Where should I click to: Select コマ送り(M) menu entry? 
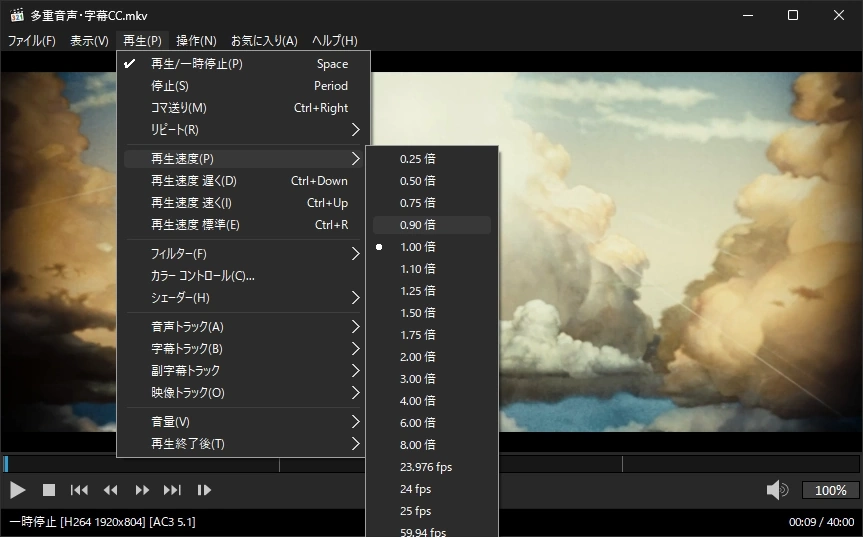point(242,108)
